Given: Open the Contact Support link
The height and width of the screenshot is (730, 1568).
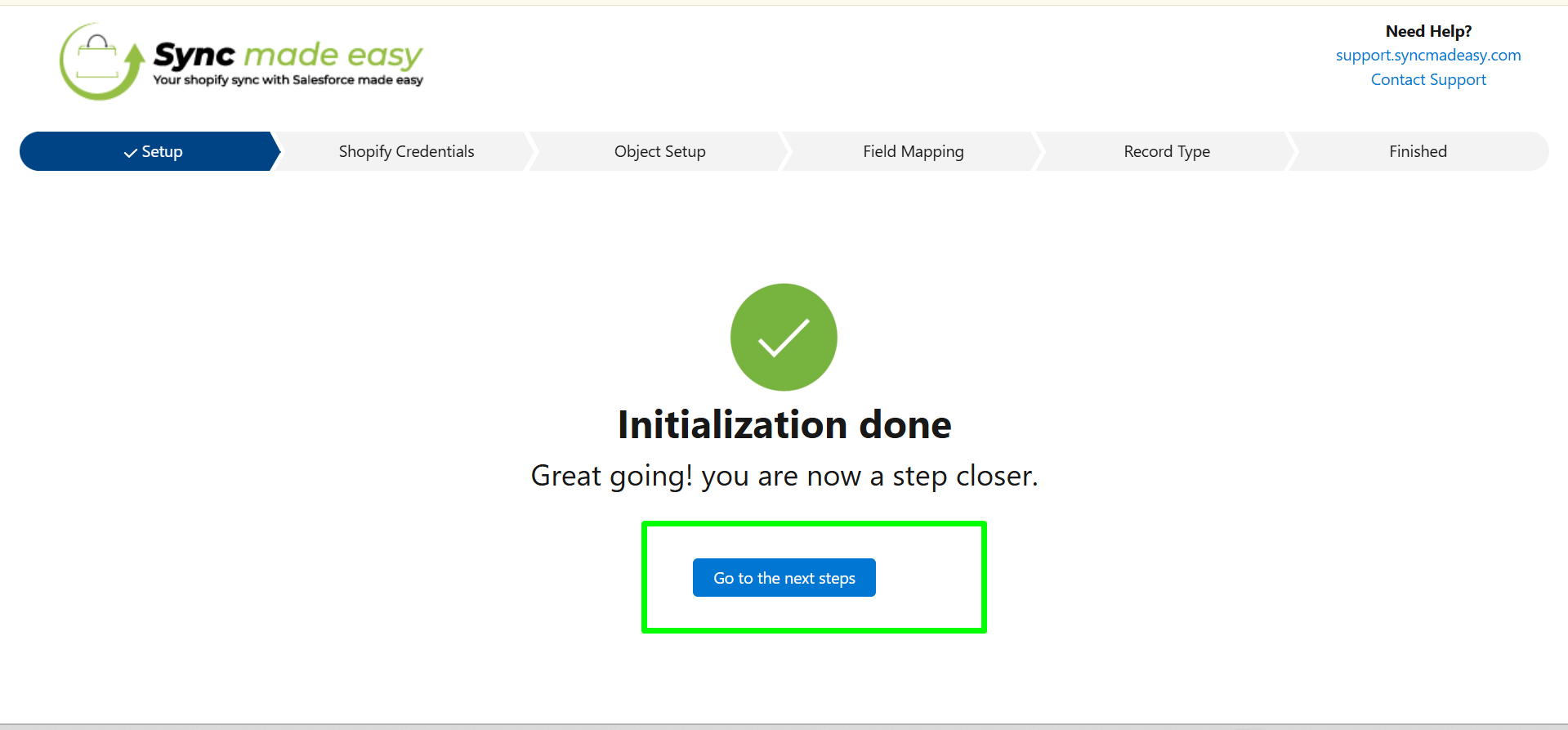Looking at the screenshot, I should click(1427, 80).
